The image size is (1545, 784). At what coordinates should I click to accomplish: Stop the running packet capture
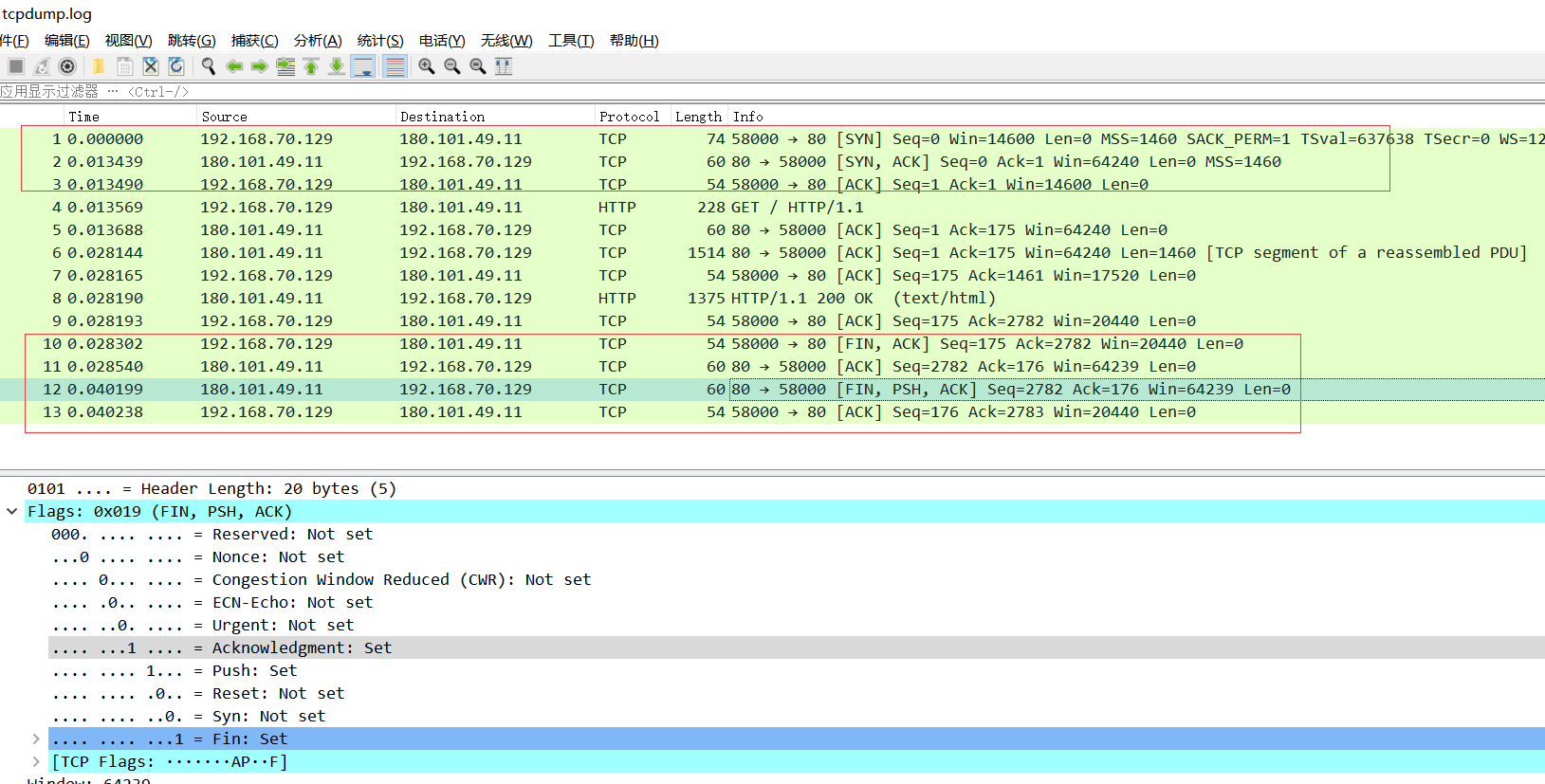pos(16,66)
